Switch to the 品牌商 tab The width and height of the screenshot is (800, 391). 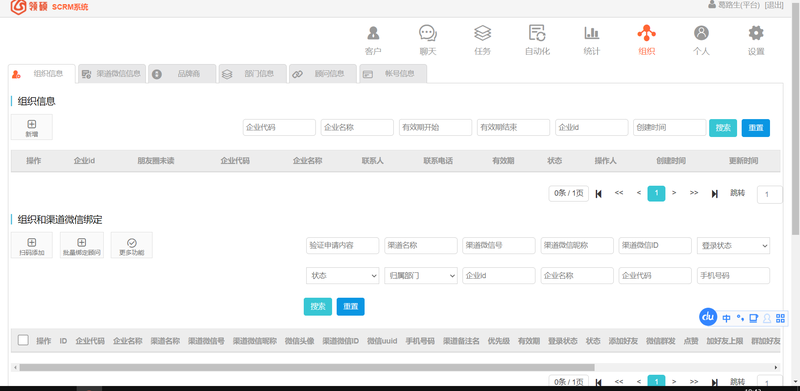(182, 74)
